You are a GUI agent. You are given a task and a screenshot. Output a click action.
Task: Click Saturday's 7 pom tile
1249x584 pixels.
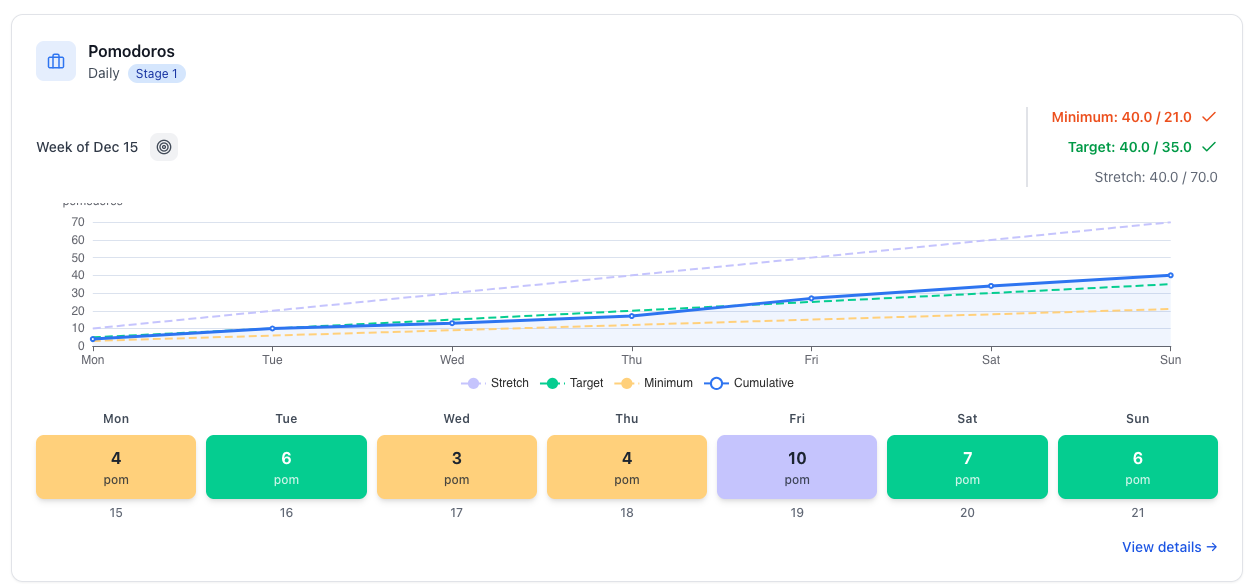pos(967,467)
